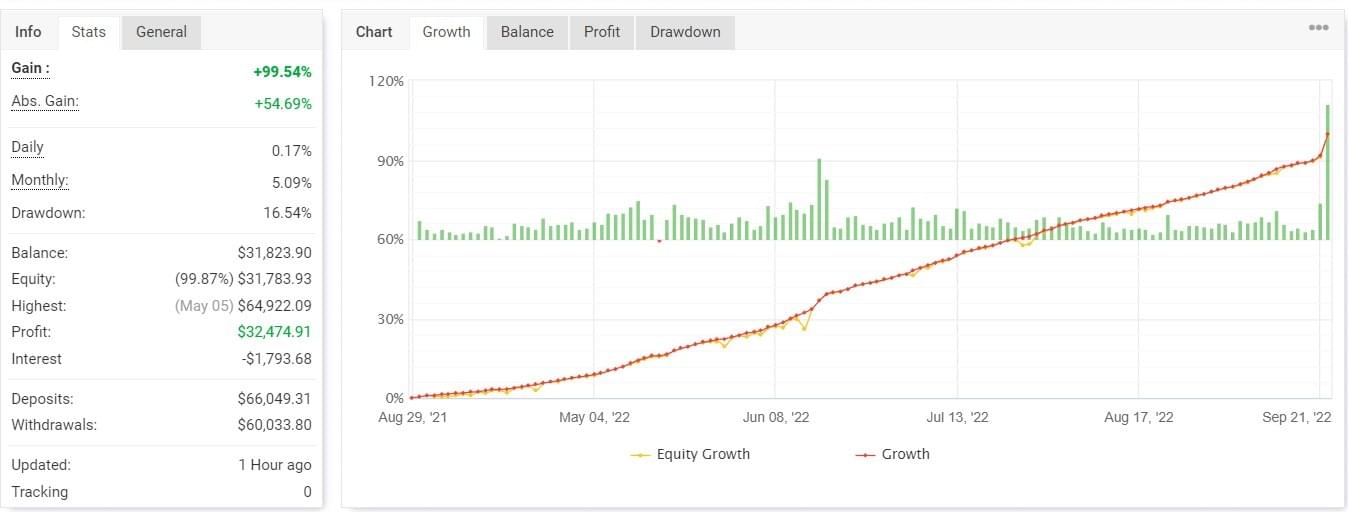Click the final growth data point near 100%
Image resolution: width=1348 pixels, height=512 pixels.
pyautogui.click(x=1327, y=133)
